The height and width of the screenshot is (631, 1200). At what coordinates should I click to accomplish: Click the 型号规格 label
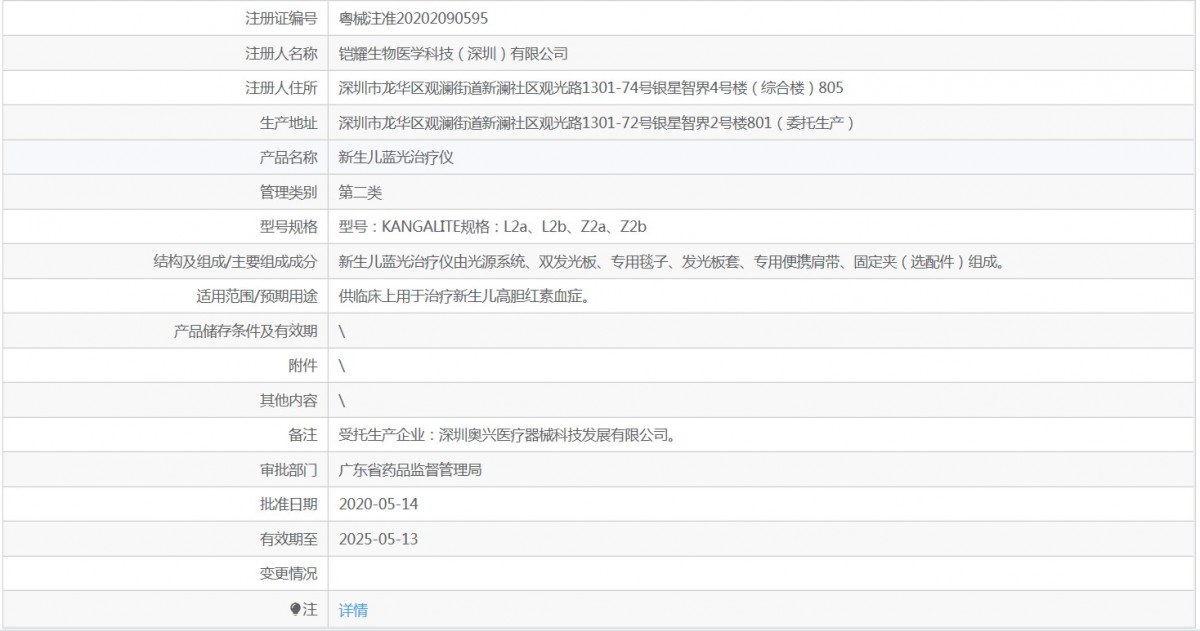coord(288,227)
